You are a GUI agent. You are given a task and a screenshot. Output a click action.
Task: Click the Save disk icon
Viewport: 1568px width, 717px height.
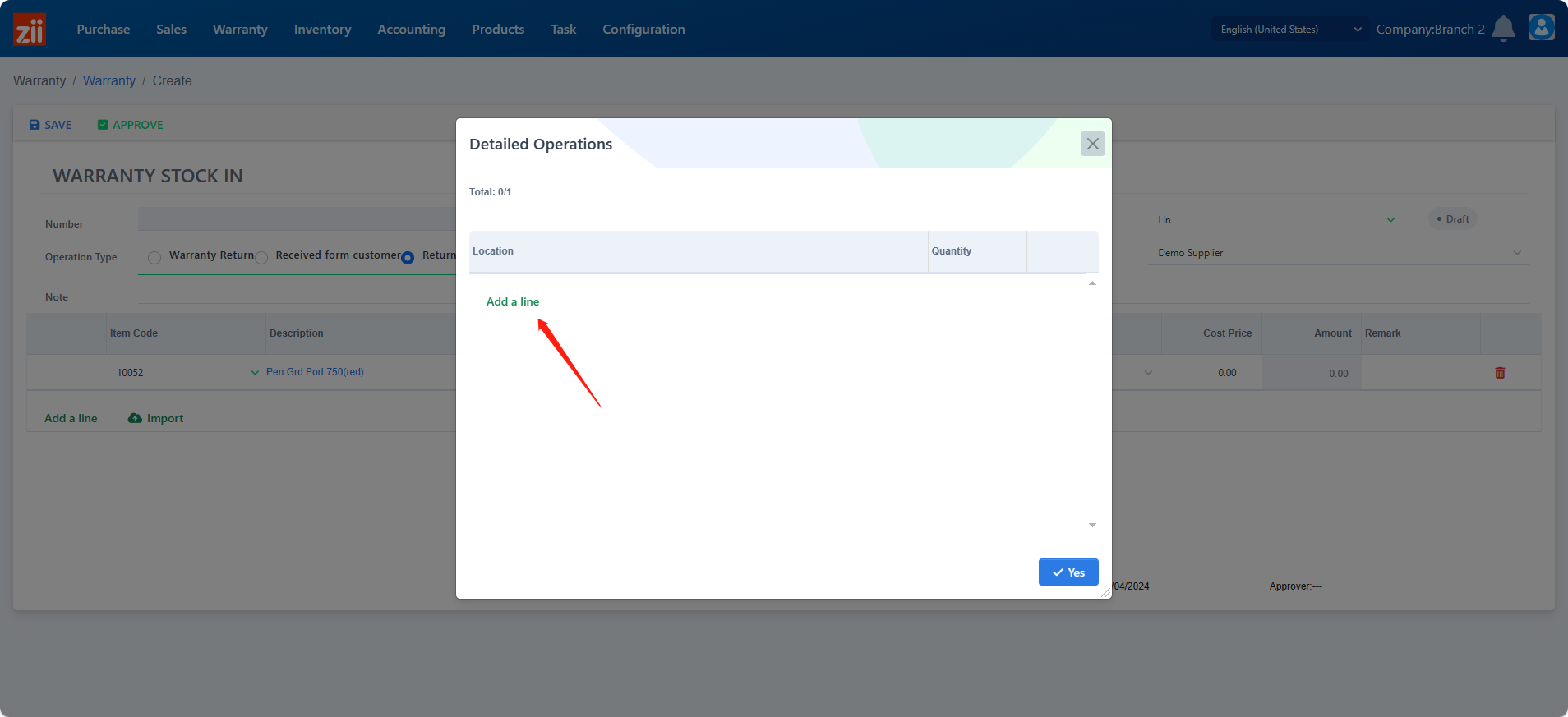point(35,125)
